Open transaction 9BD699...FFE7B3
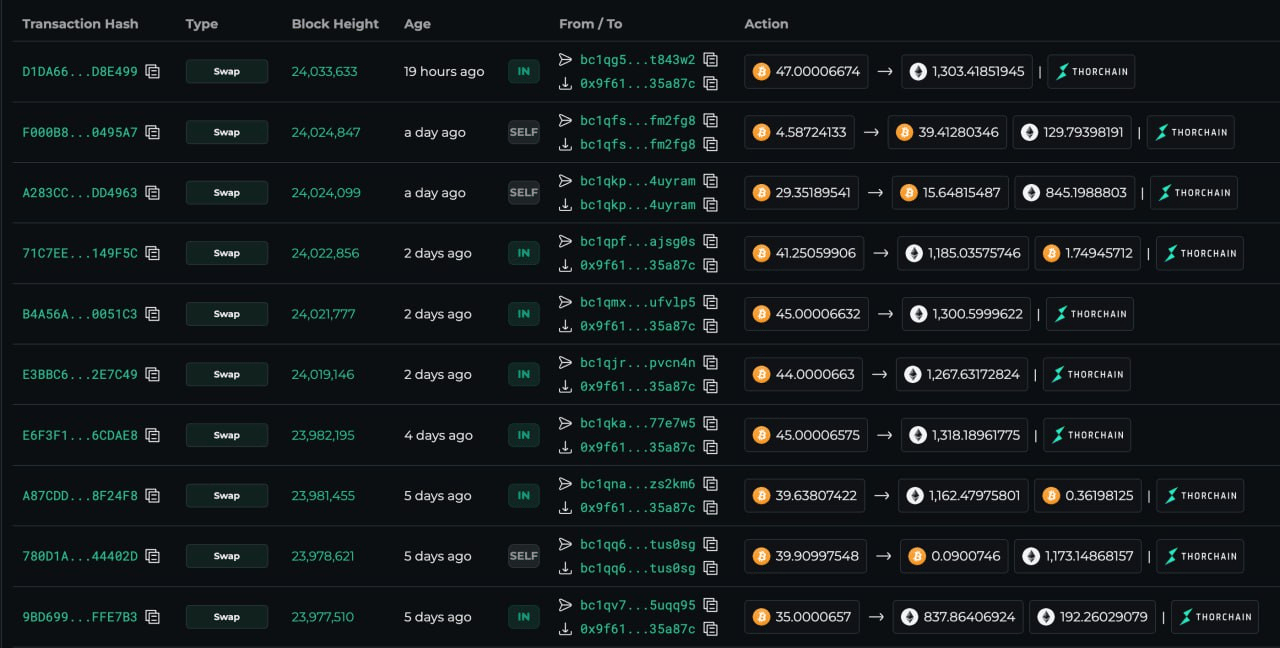This screenshot has width=1280, height=648. coord(80,617)
